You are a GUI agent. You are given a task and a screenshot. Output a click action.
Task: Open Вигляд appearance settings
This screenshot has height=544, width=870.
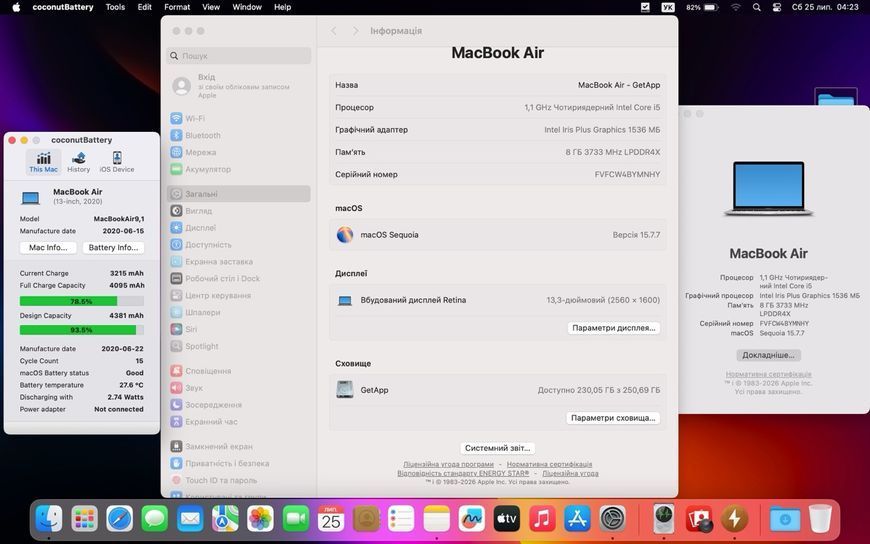239,211
